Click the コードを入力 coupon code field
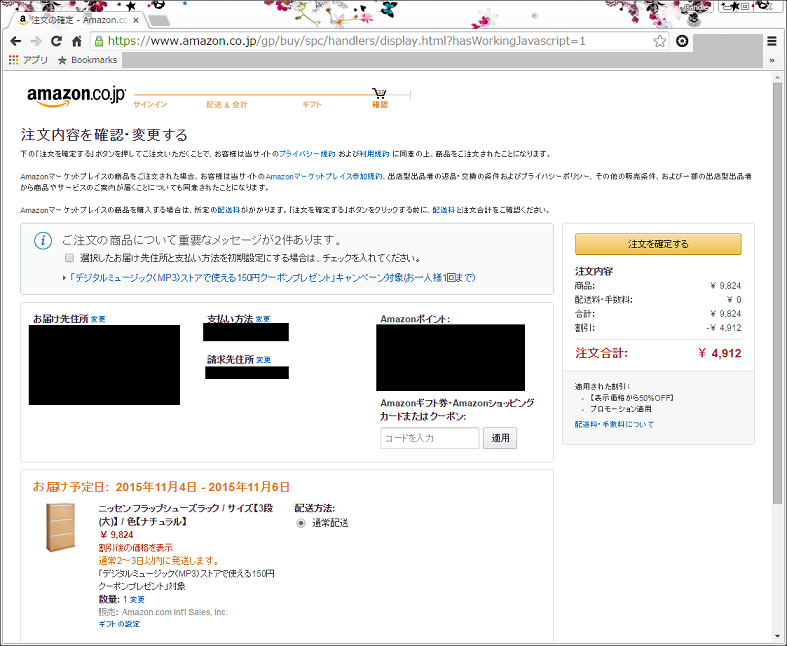The height and width of the screenshot is (646, 787). [x=430, y=438]
